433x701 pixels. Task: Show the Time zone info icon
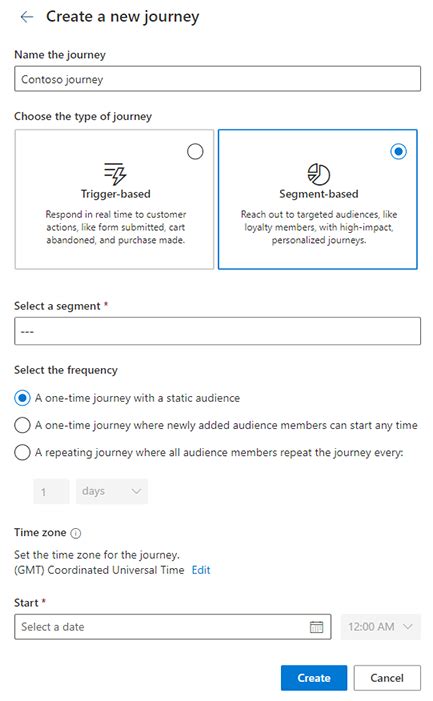point(76,533)
